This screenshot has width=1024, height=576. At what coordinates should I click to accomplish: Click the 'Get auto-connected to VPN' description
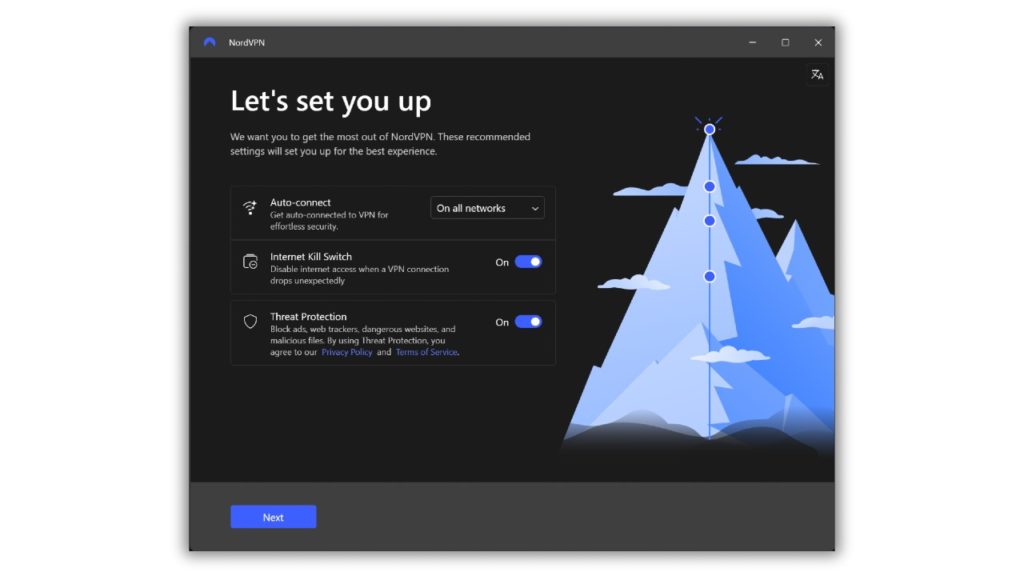click(329, 221)
